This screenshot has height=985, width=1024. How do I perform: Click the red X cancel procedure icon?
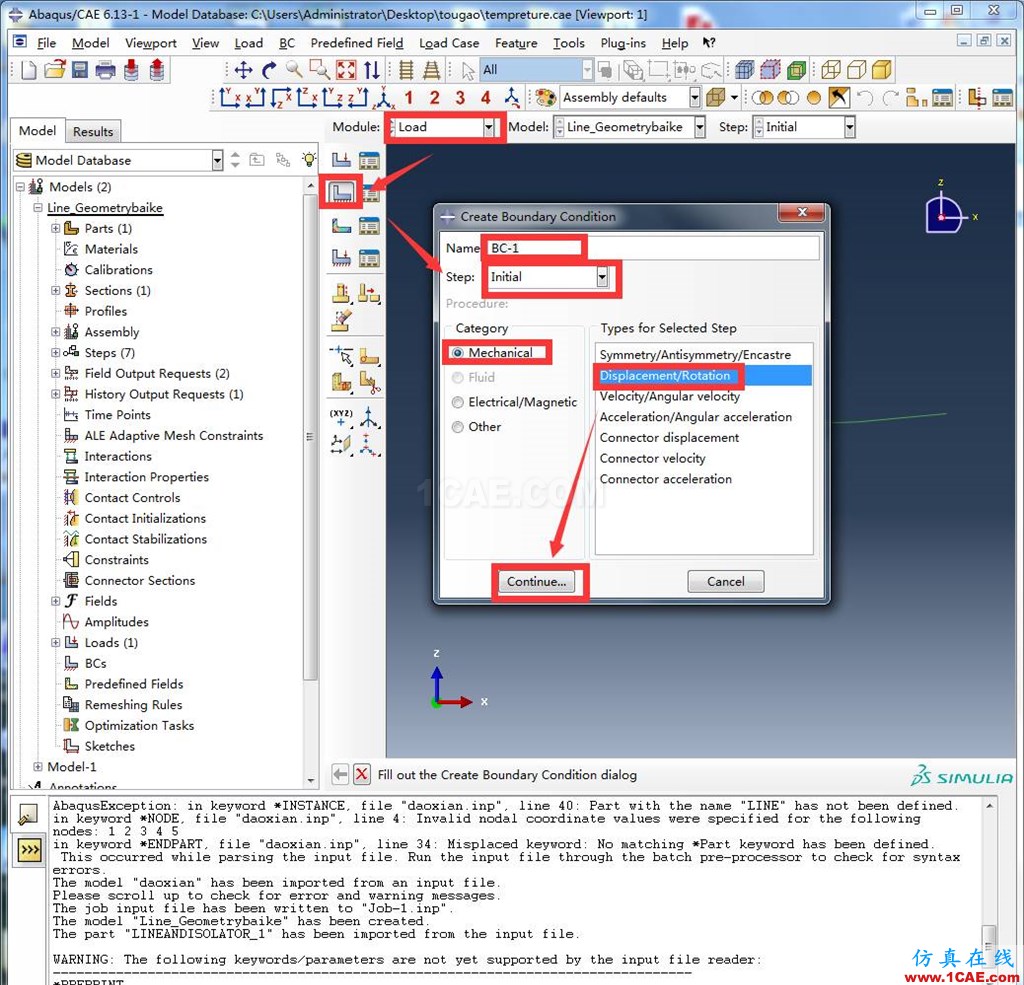(x=362, y=775)
